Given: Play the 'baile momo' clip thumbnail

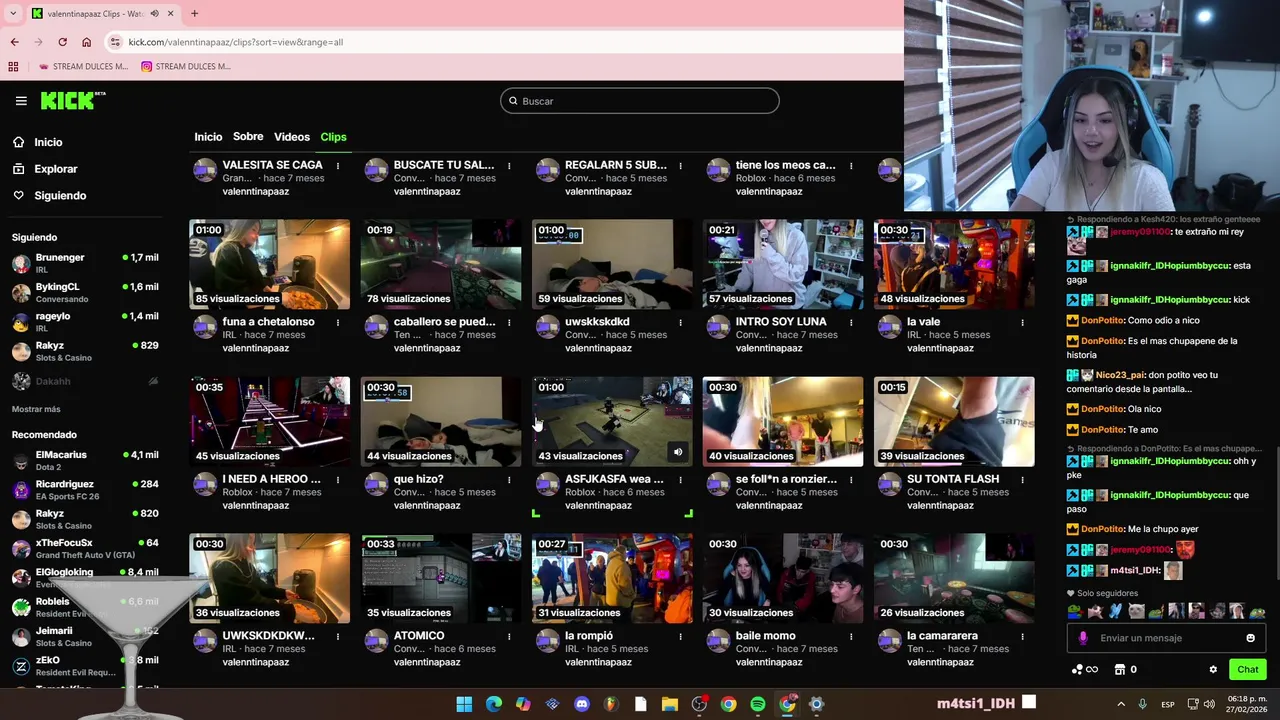Looking at the screenshot, I should [x=783, y=578].
